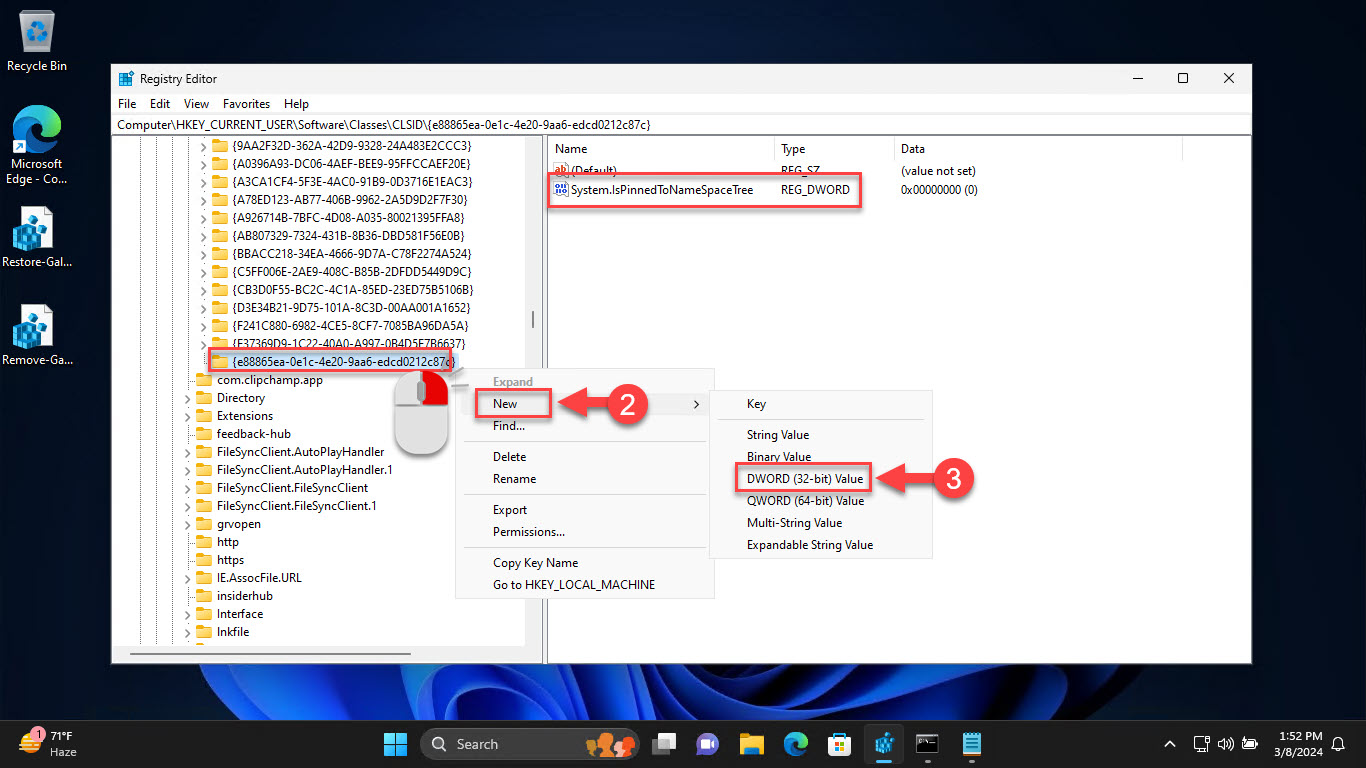This screenshot has width=1366, height=768.
Task: Open the Edit menu
Action: (160, 104)
